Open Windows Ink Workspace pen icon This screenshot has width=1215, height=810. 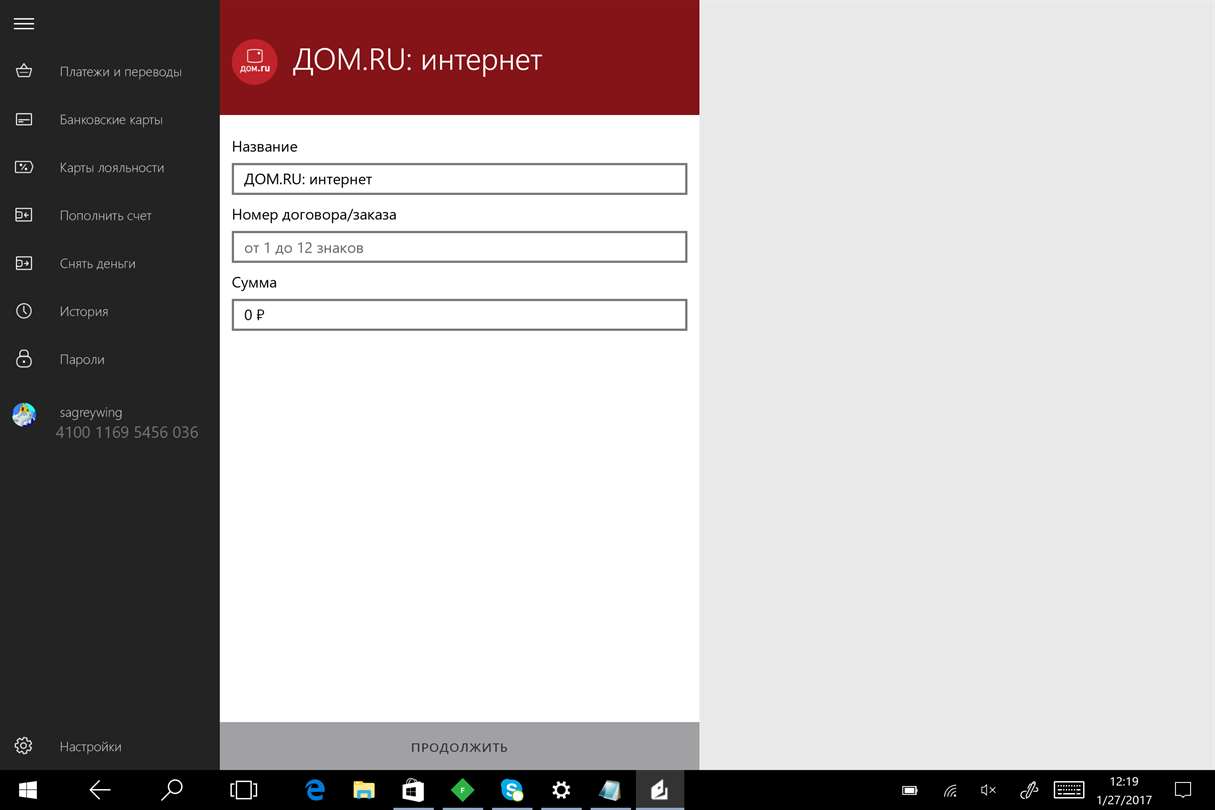pos(1028,790)
